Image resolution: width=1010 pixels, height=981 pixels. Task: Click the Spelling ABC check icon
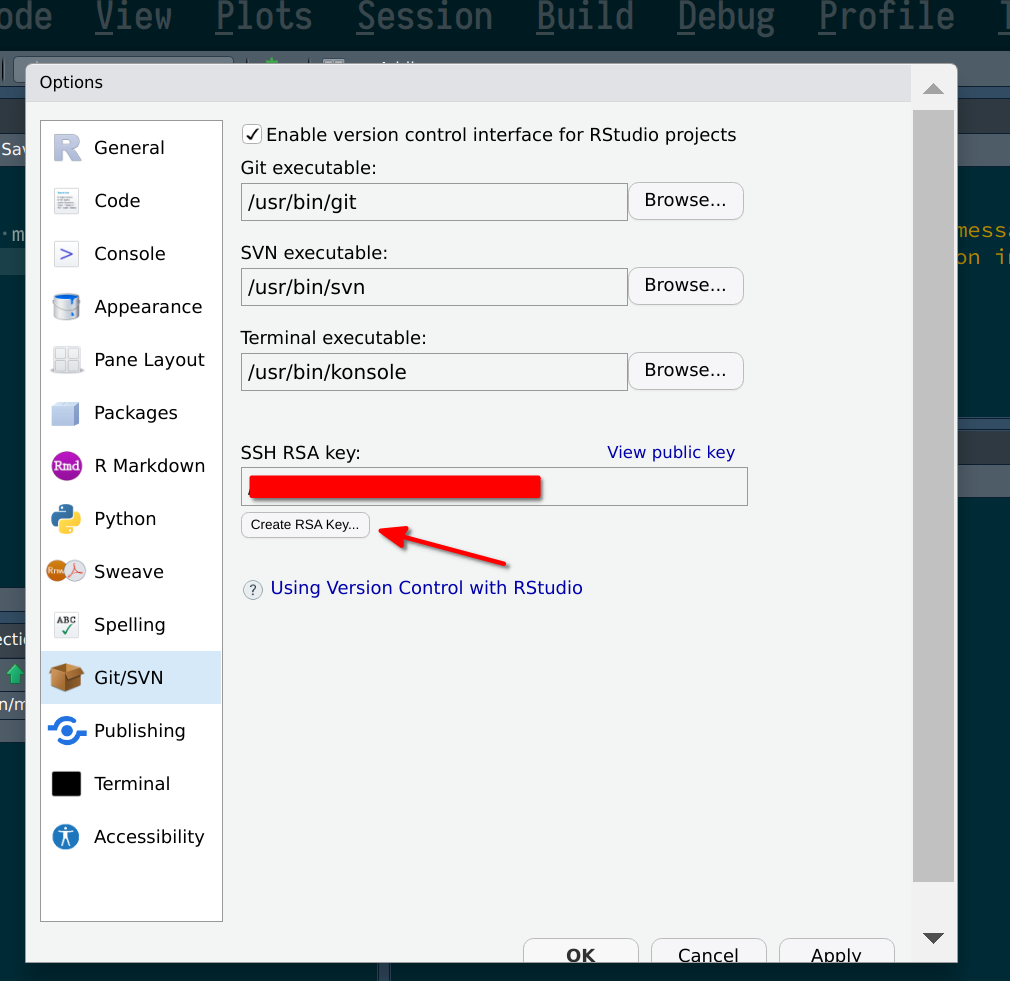[66, 625]
